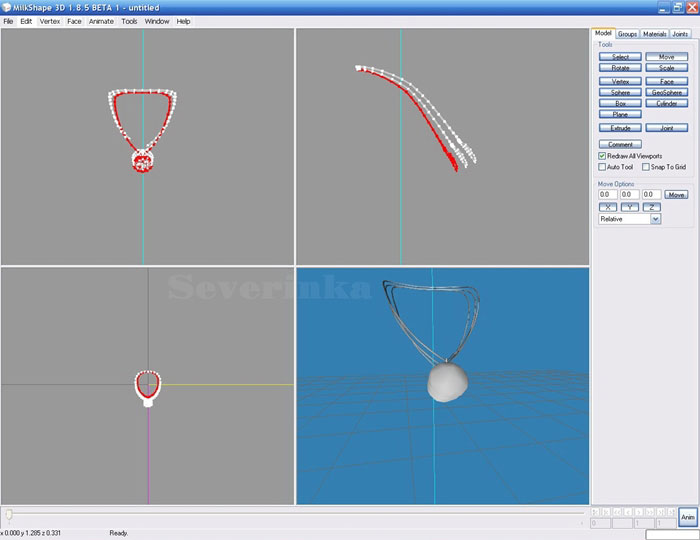Screen dimensions: 700x540
Task: Select the Cylinder primitive tool
Action: pyautogui.click(x=666, y=103)
